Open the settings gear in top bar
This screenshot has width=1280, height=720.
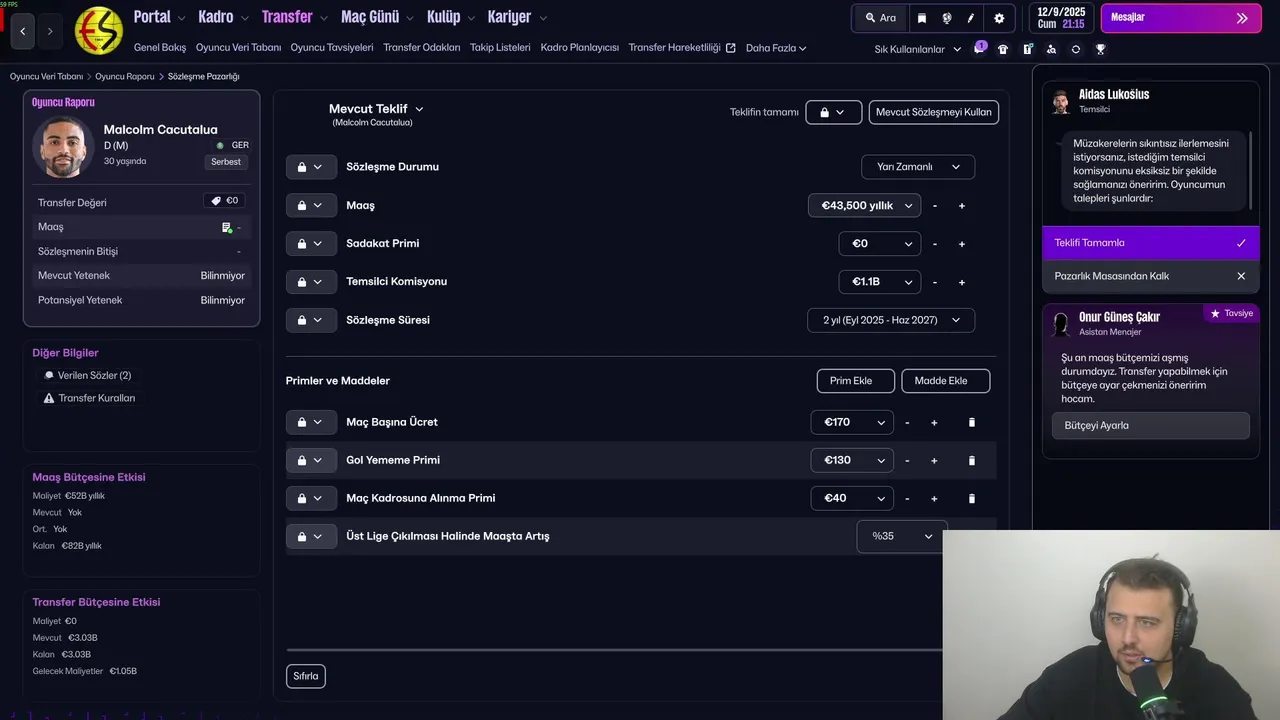tap(998, 18)
